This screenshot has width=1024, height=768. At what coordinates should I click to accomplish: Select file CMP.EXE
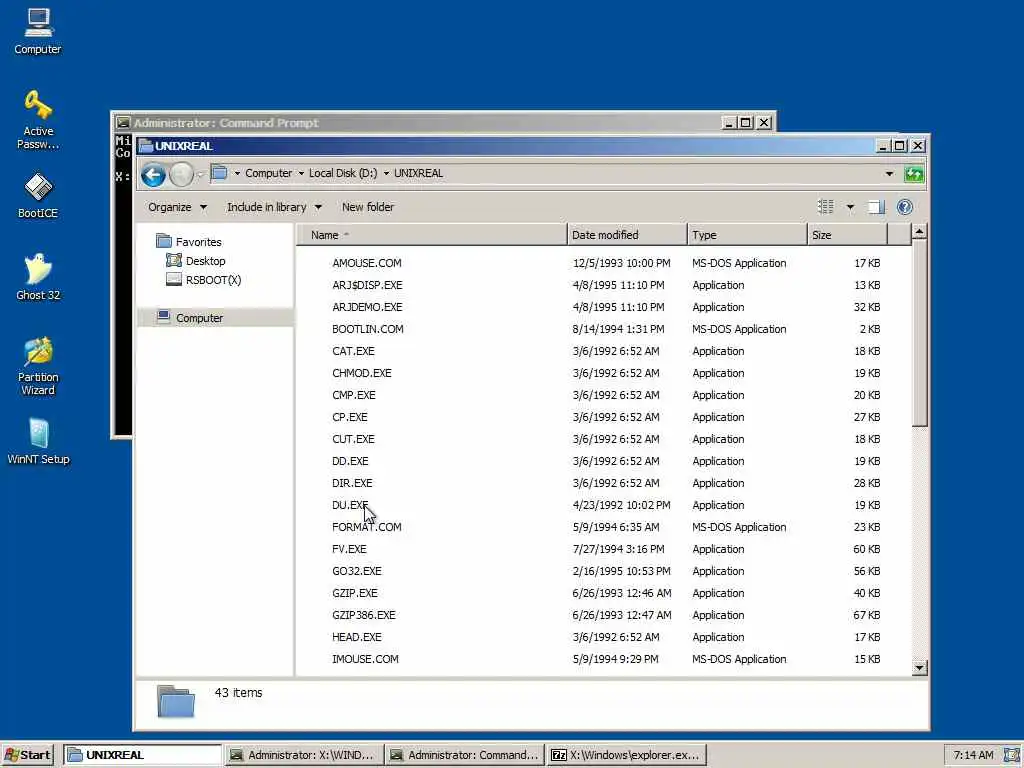click(x=353, y=395)
